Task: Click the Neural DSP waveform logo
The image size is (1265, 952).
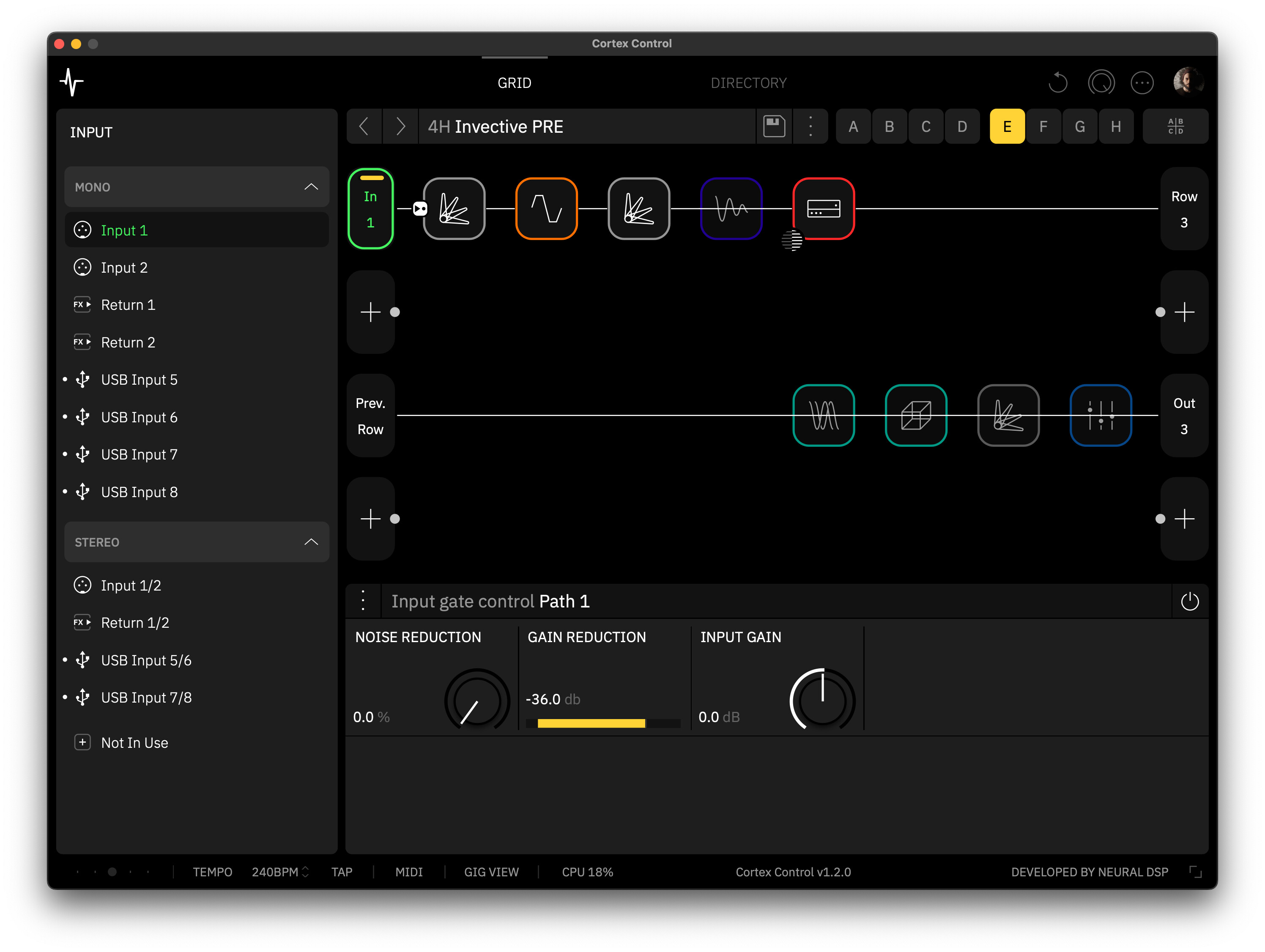Action: [x=72, y=82]
